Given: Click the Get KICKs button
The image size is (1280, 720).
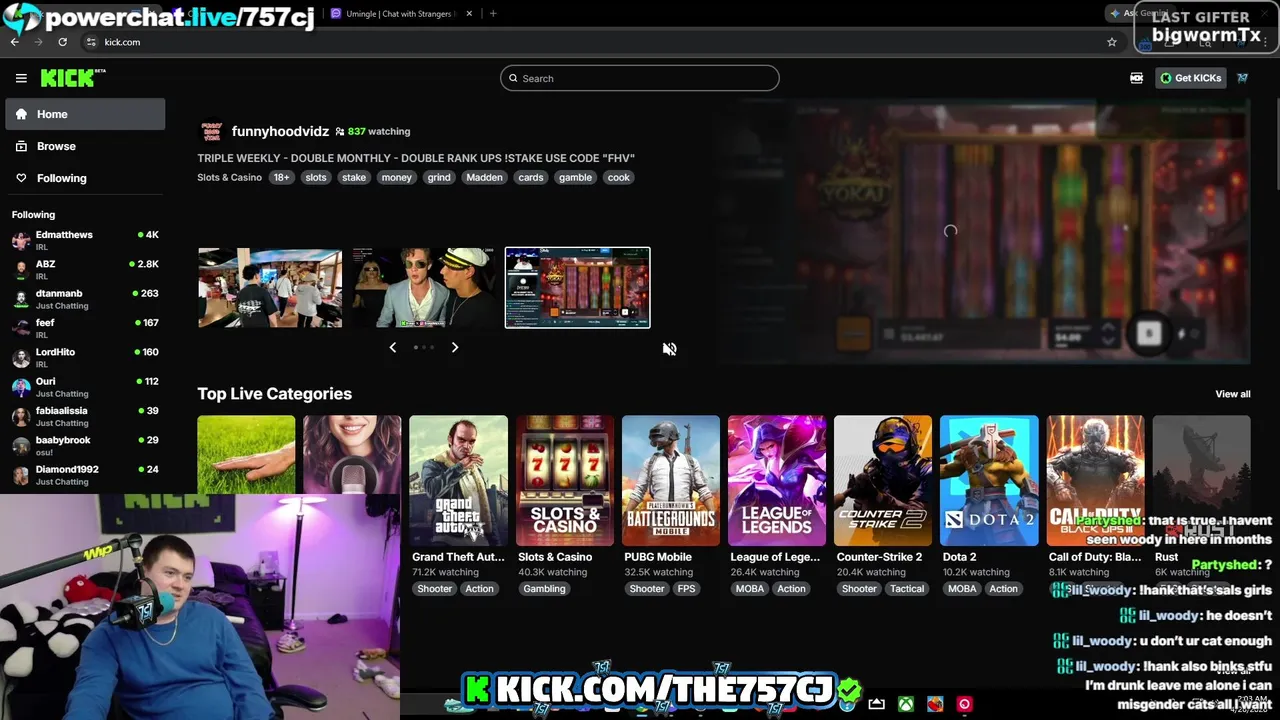Looking at the screenshot, I should [1190, 78].
